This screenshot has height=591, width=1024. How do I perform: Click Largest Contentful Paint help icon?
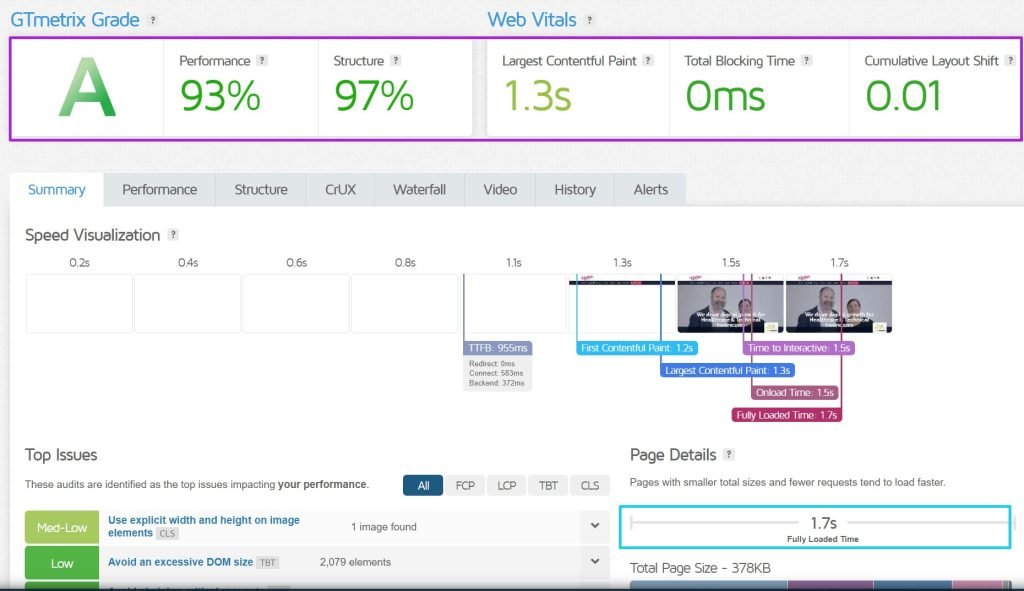tap(648, 61)
